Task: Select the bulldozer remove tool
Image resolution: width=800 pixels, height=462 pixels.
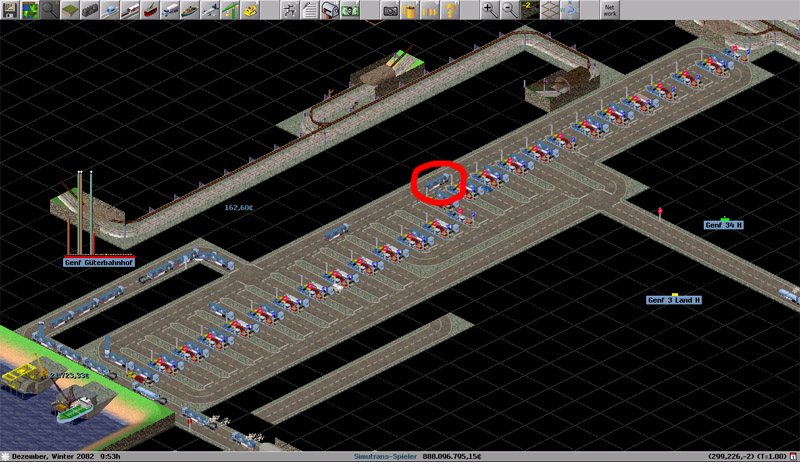Action: coord(249,11)
